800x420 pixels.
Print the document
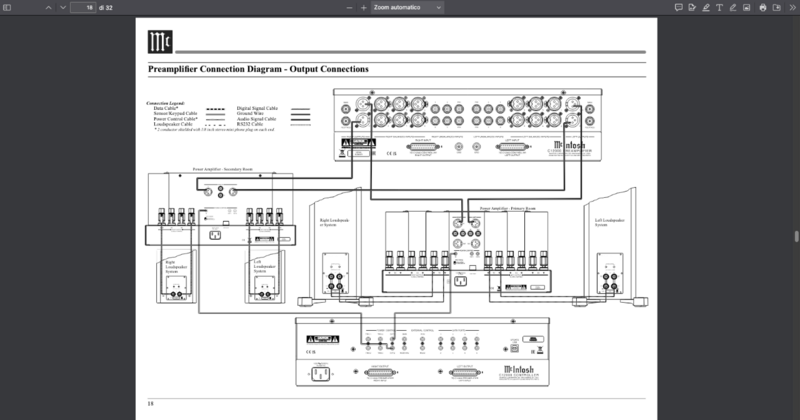point(763,8)
